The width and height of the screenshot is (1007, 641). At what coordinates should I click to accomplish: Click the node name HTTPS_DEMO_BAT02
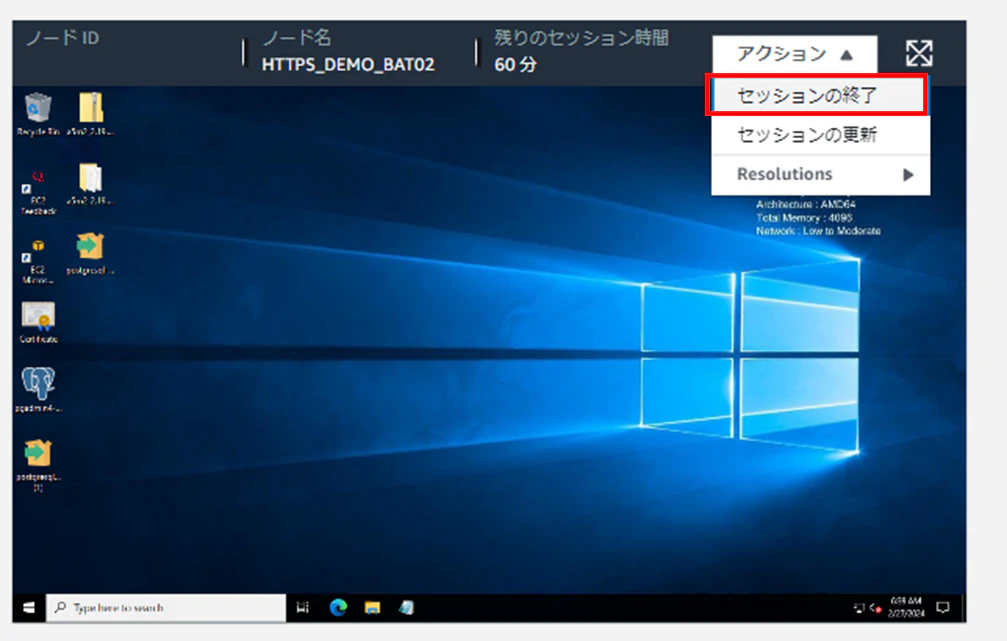348,65
